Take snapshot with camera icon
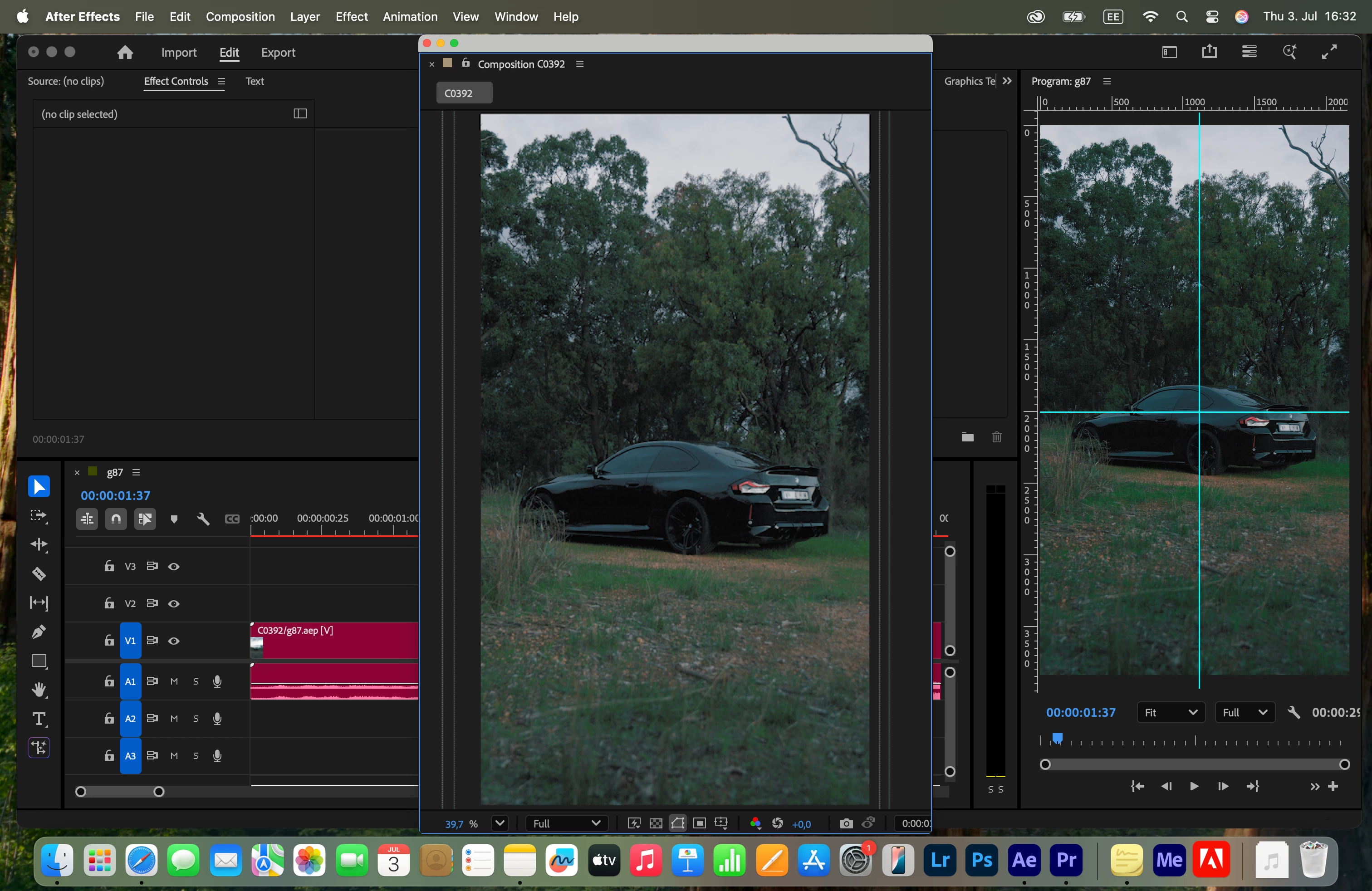The image size is (1372, 891). click(846, 823)
